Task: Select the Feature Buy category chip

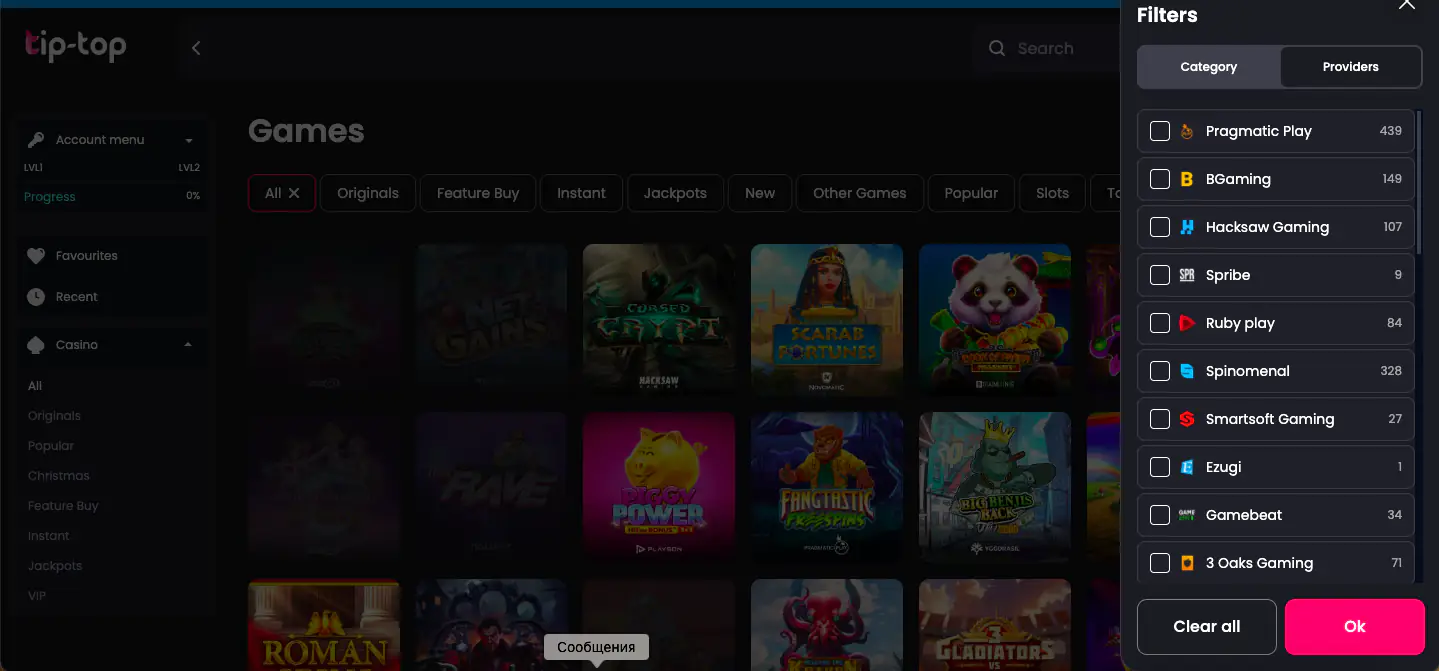Action: click(478, 193)
